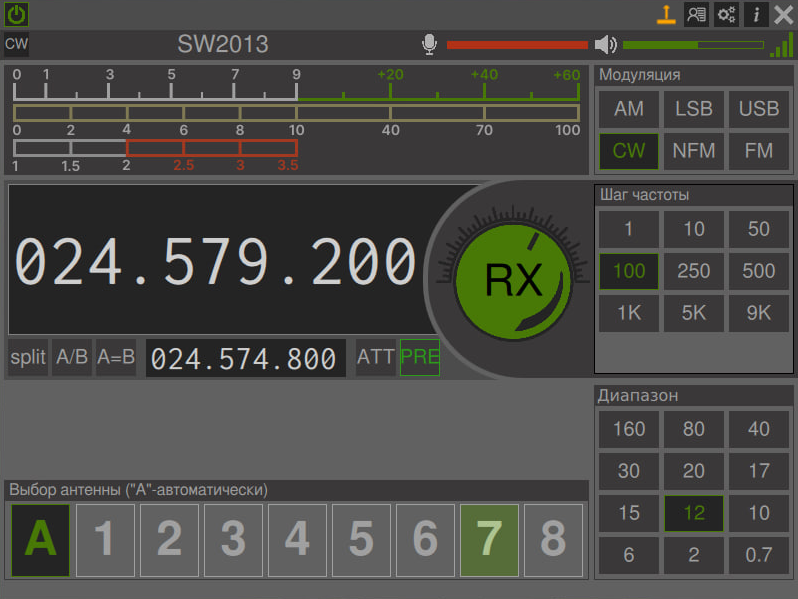Open the contact card icon
Image resolution: width=798 pixels, height=599 pixels.
[696, 14]
